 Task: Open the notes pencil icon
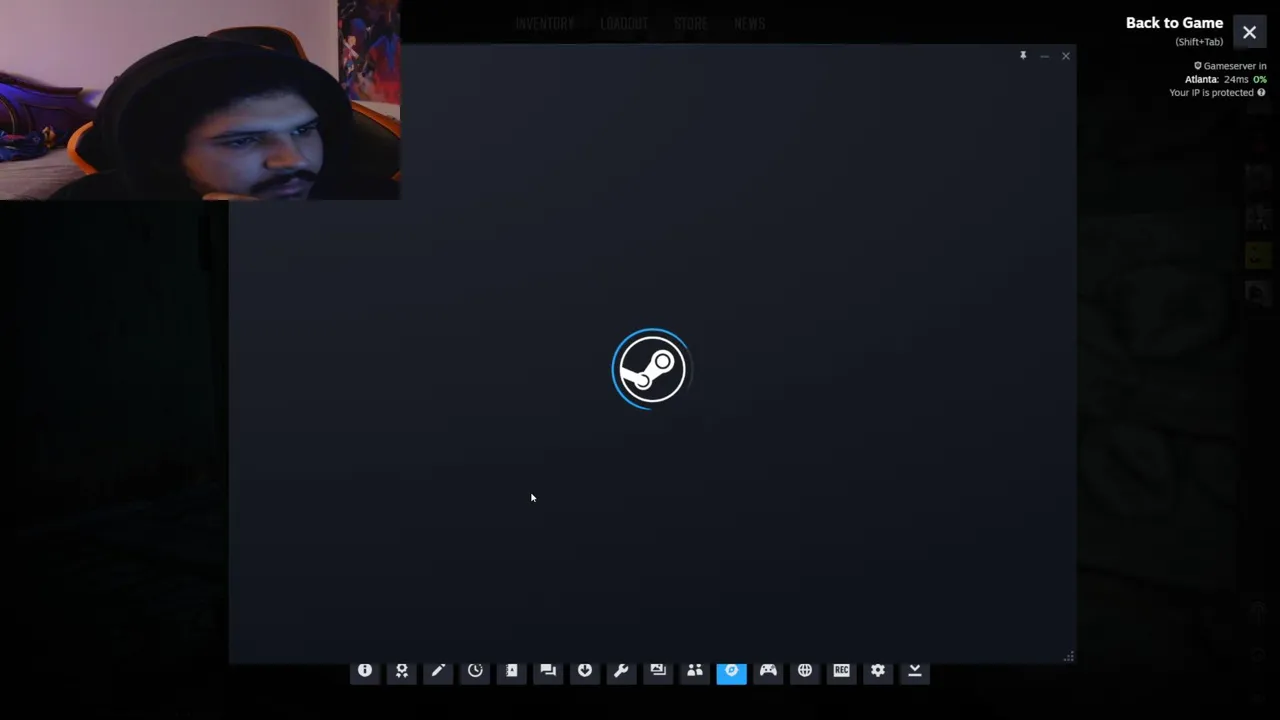click(x=438, y=671)
